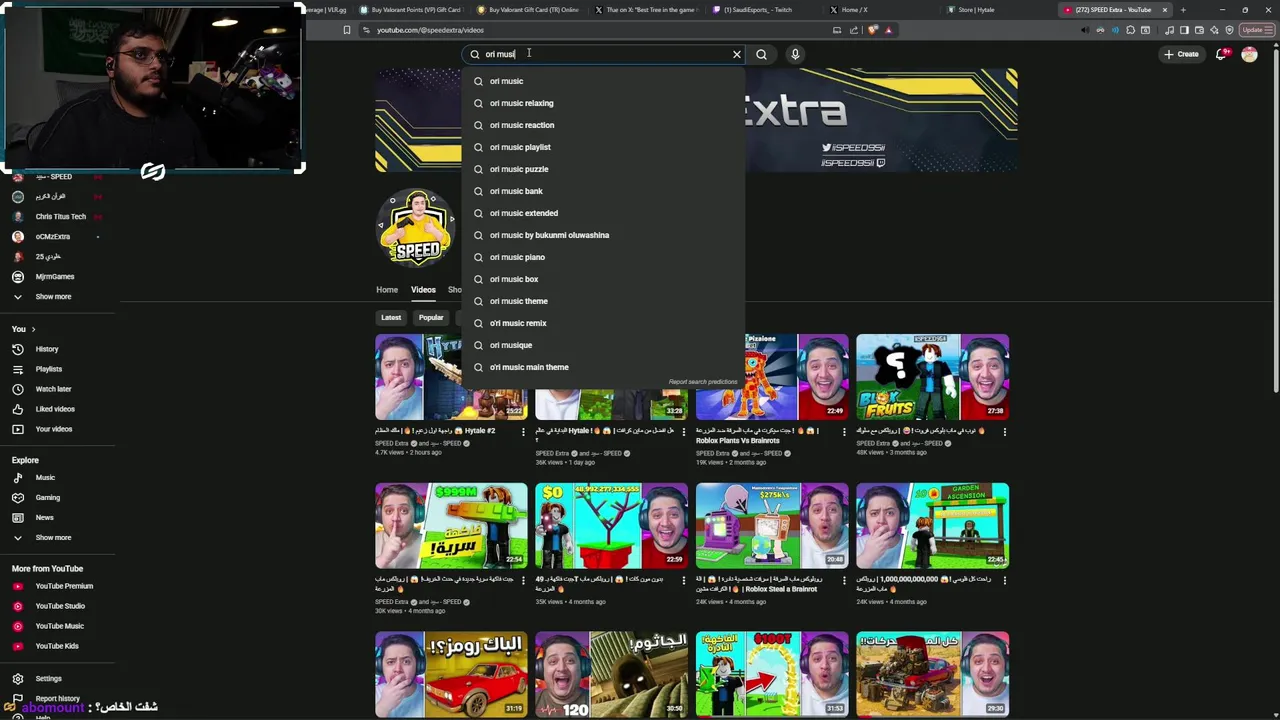This screenshot has height=720, width=1280.
Task: Open YouTube Kids link
Action: 57,646
